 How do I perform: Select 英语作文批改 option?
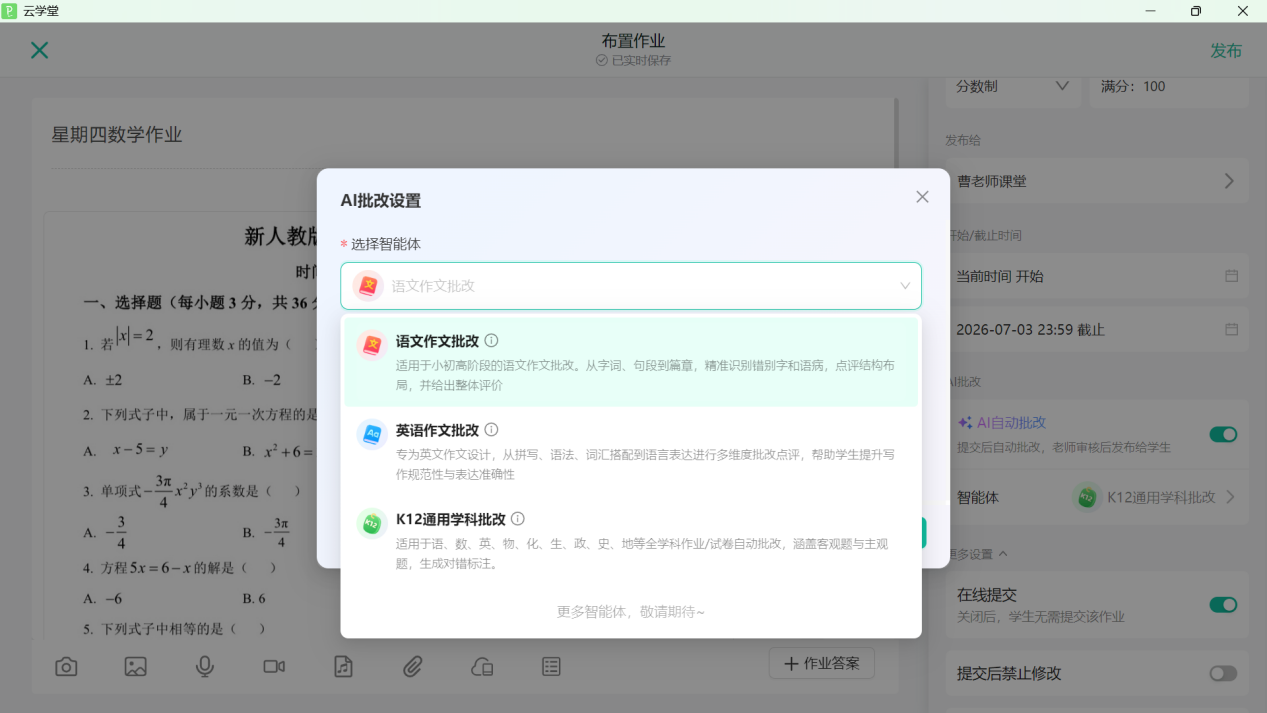(631, 451)
